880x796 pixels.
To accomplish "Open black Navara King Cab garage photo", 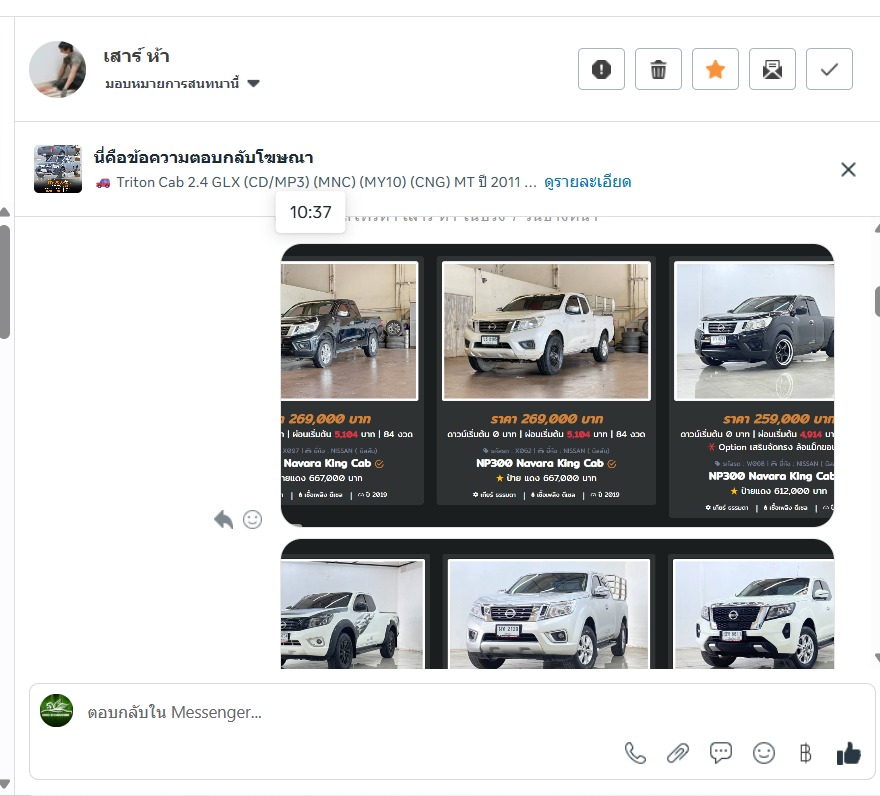I will point(349,331).
